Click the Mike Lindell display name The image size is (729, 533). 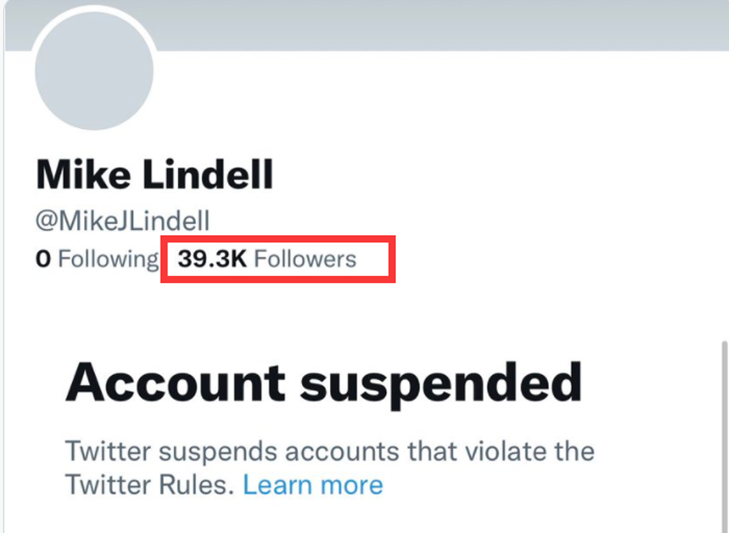point(154,175)
